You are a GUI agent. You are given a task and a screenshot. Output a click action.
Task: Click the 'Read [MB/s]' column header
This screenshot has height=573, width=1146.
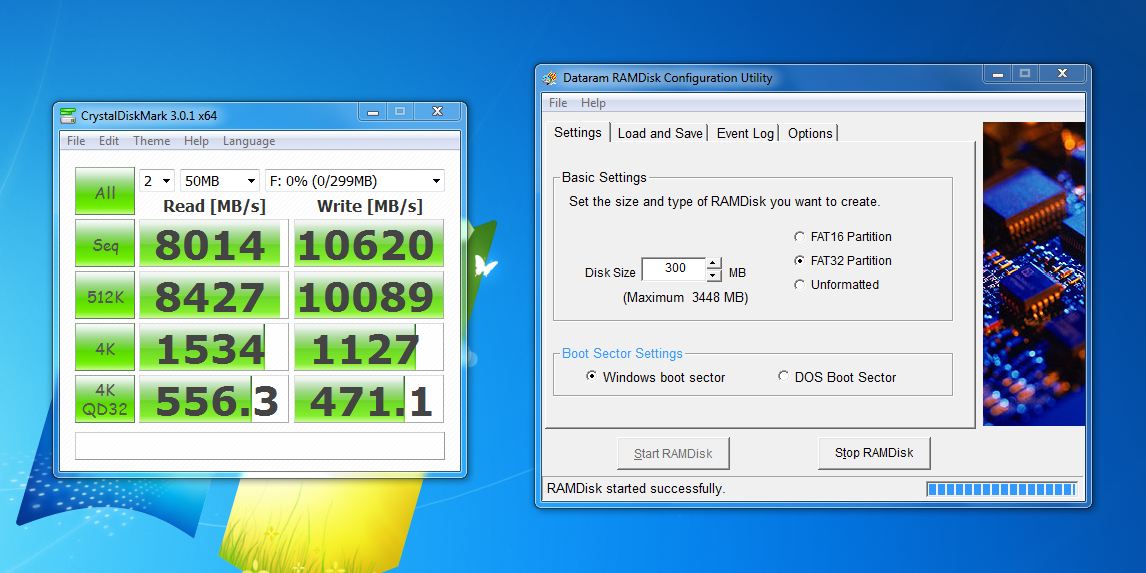point(214,206)
